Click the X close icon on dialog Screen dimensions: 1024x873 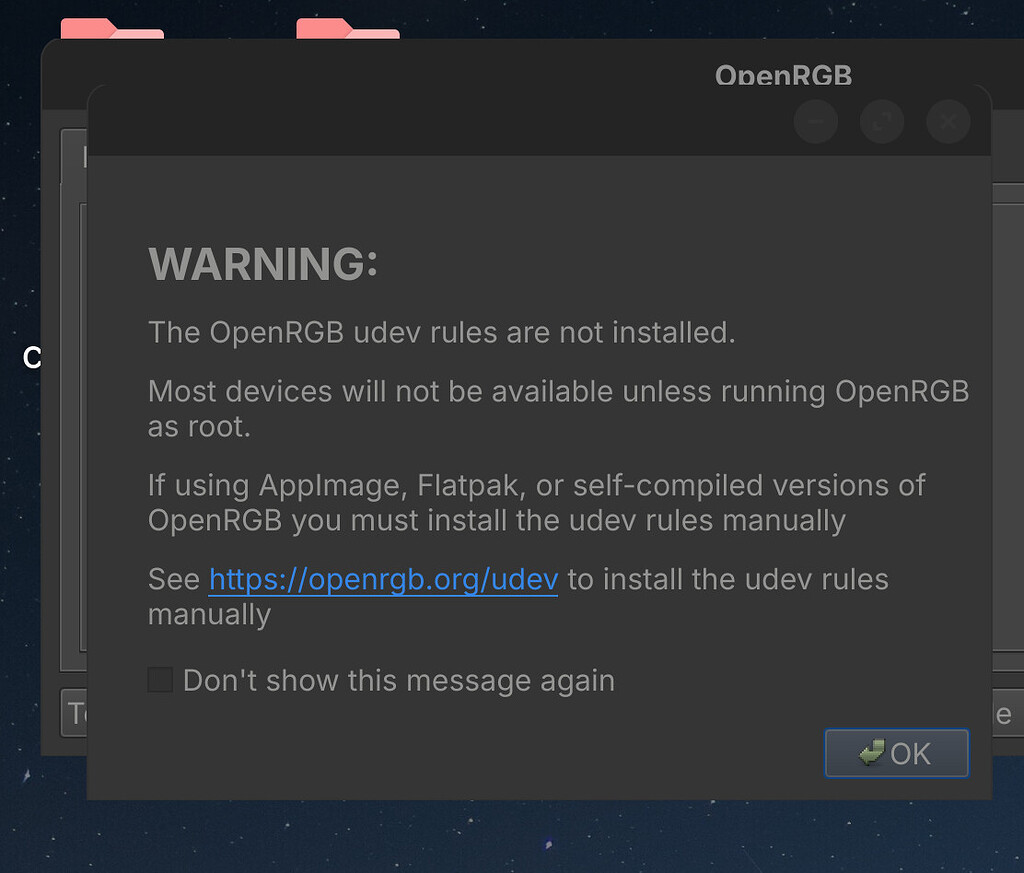click(x=947, y=121)
